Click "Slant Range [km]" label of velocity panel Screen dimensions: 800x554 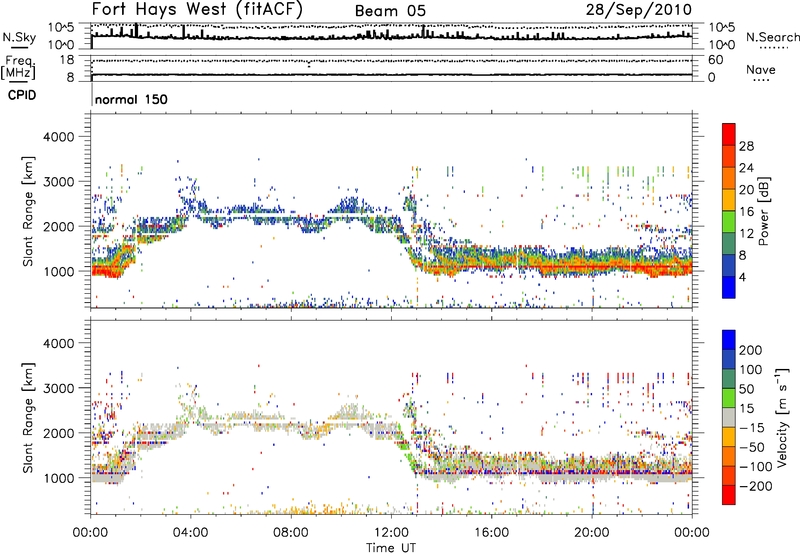pyautogui.click(x=28, y=417)
